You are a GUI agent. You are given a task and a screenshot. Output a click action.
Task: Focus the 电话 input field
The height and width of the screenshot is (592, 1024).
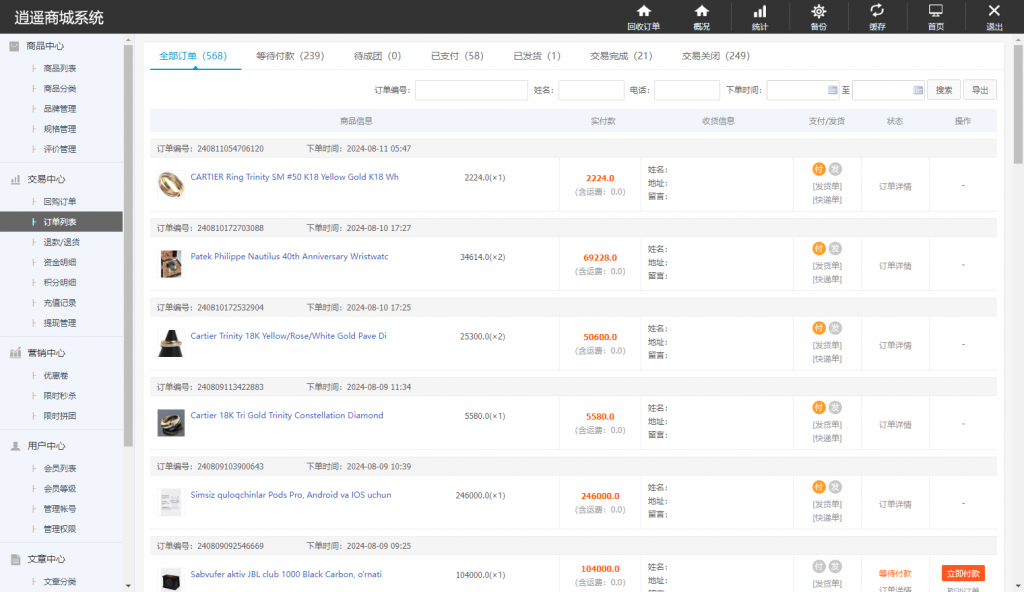tap(687, 90)
